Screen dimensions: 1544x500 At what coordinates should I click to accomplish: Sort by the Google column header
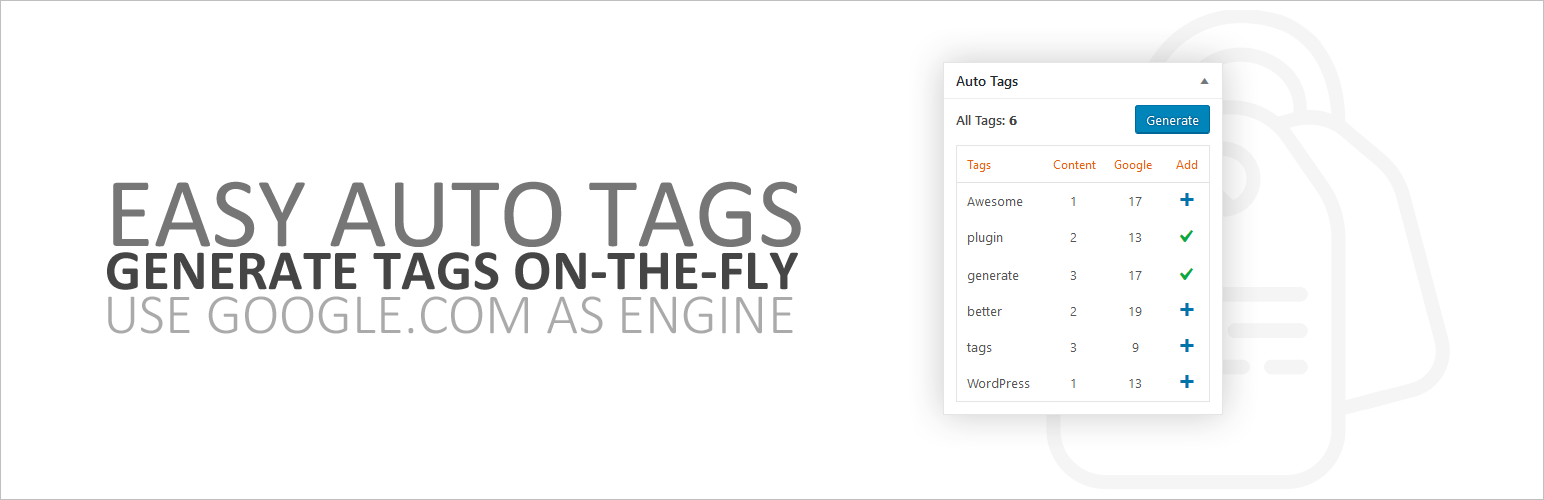coord(1133,165)
